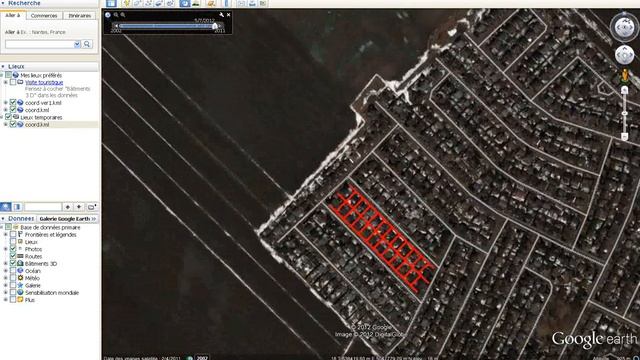Image resolution: width=640 pixels, height=360 pixels.
Task: Toggle the sunlight toolbar icon
Action: (196, 3)
